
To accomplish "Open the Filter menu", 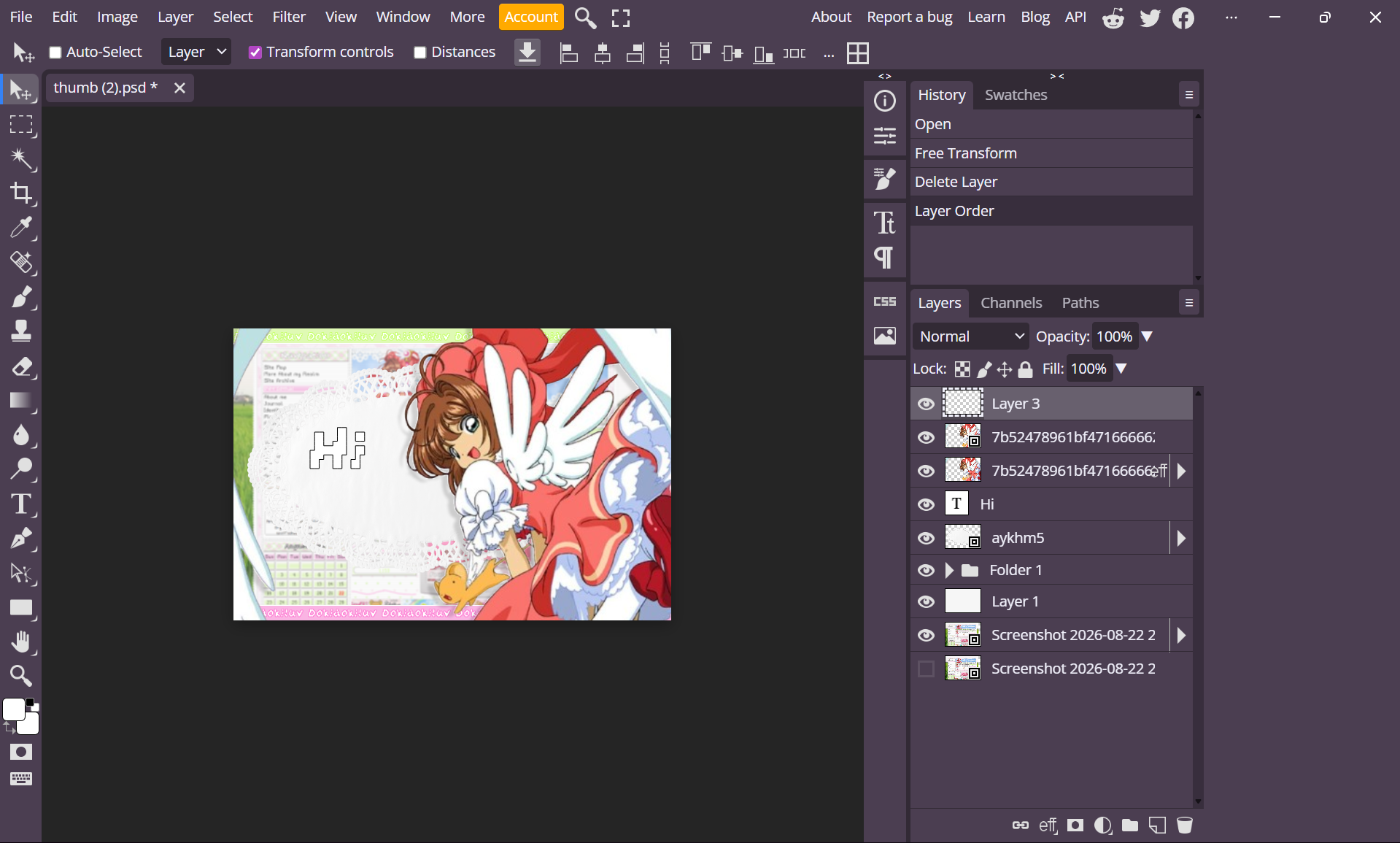I will click(x=289, y=17).
